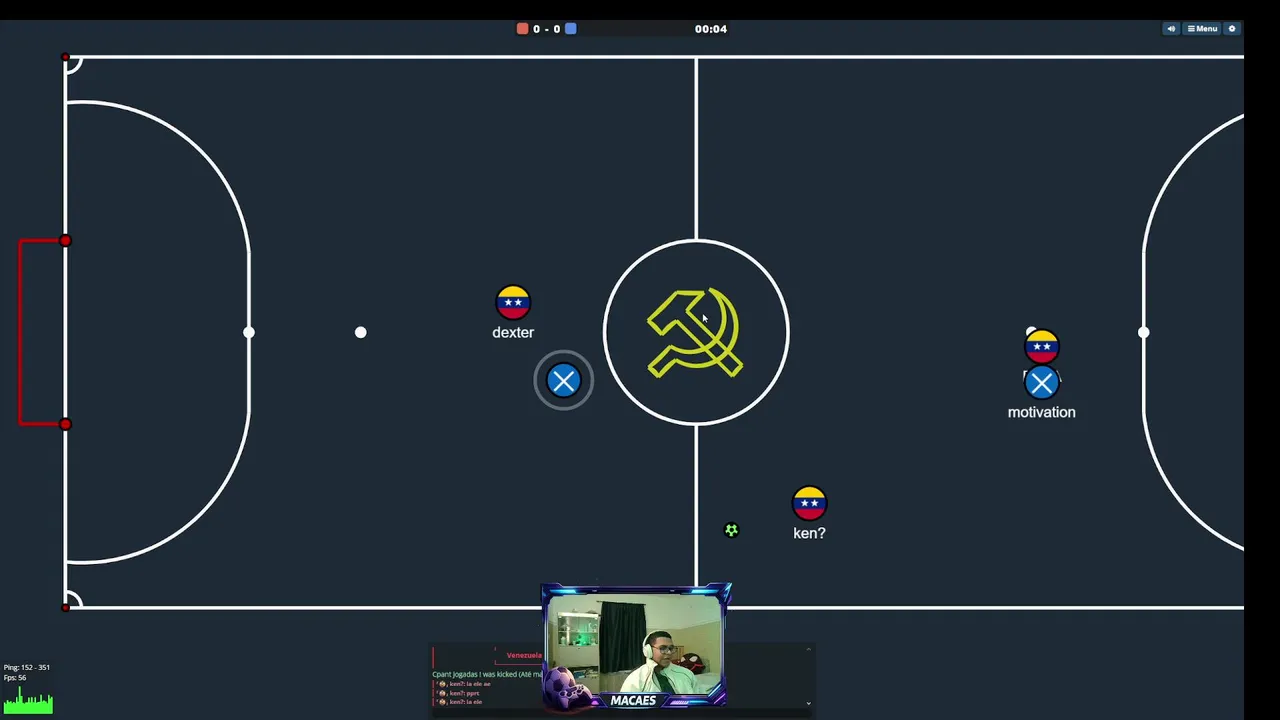Click the dexter player name label
Viewport: 1280px width, 720px height.
point(513,332)
